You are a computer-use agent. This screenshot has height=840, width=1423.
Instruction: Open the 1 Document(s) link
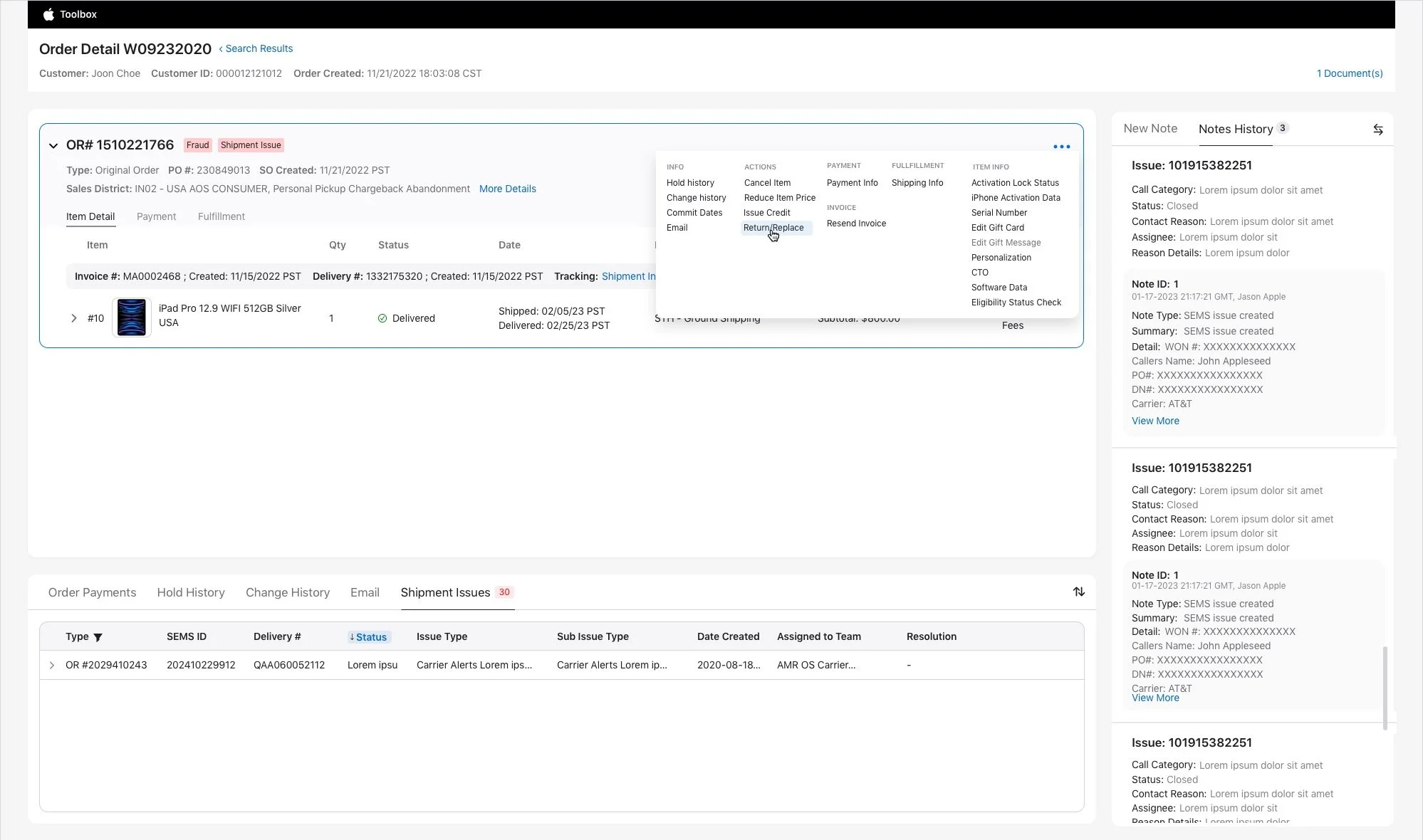(x=1349, y=73)
